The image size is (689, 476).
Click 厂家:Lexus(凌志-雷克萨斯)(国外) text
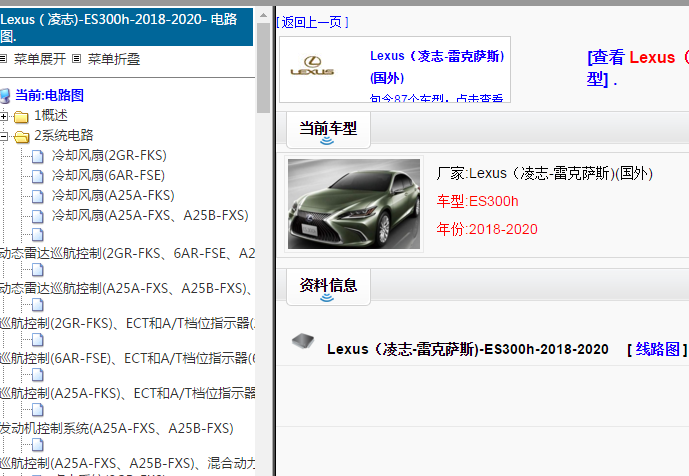(x=544, y=173)
